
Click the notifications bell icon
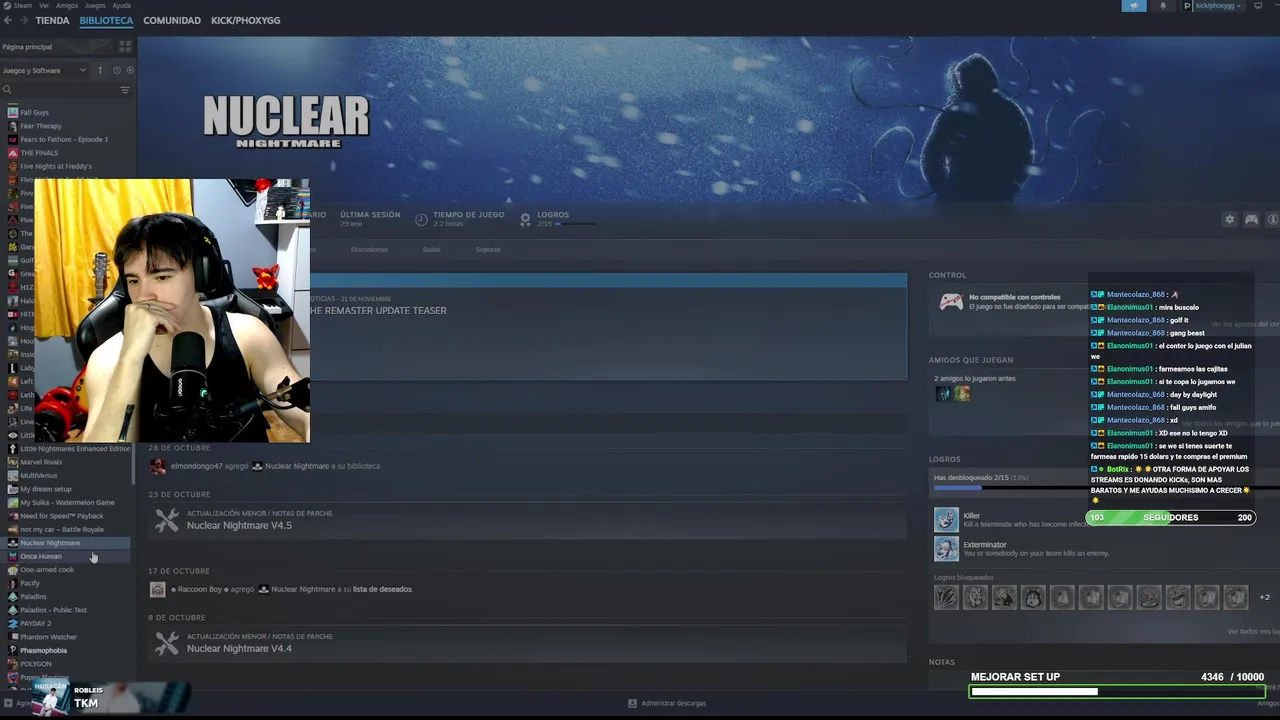coord(1162,5)
